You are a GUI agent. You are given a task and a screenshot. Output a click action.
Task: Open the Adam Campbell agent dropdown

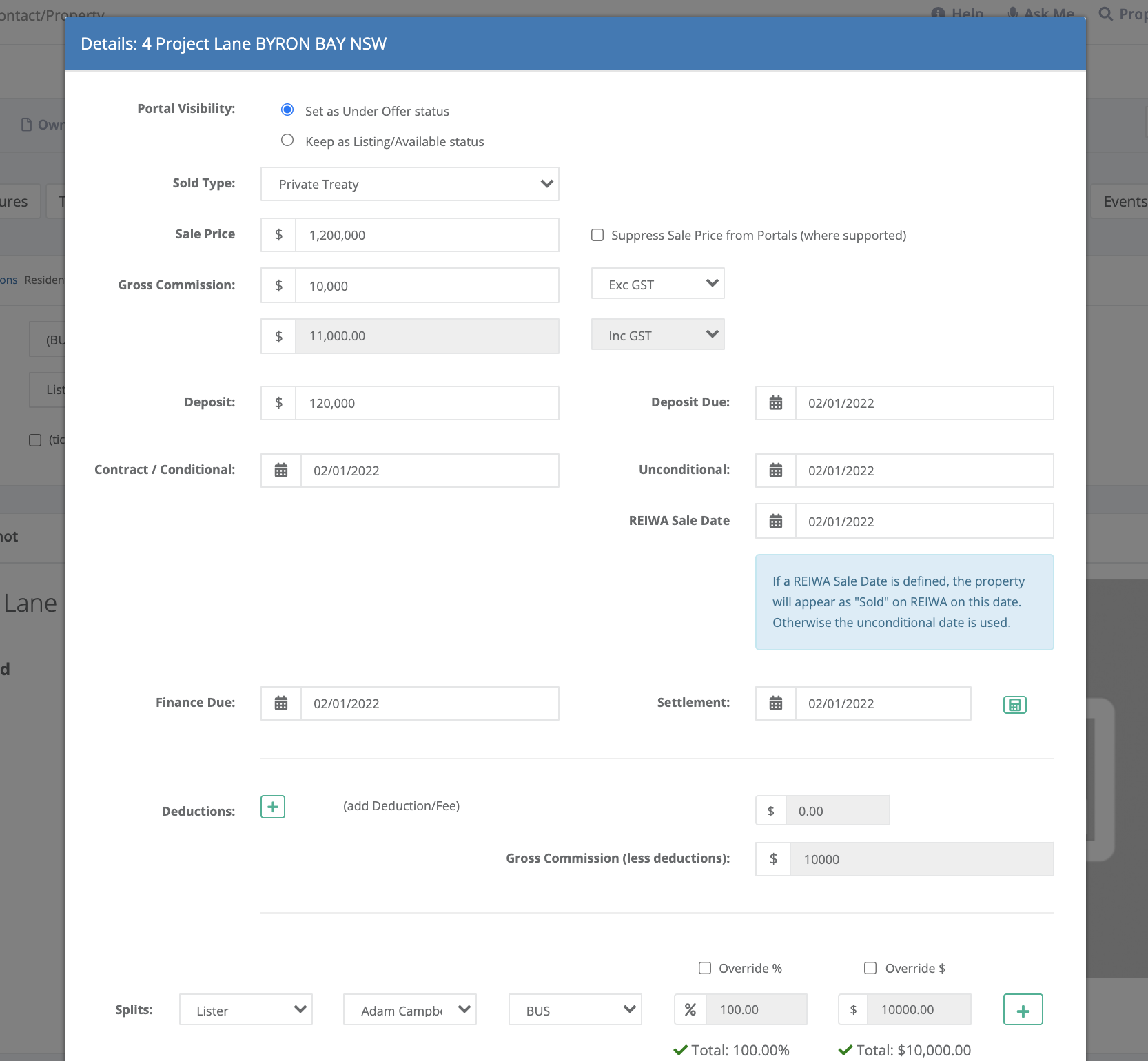click(410, 1009)
